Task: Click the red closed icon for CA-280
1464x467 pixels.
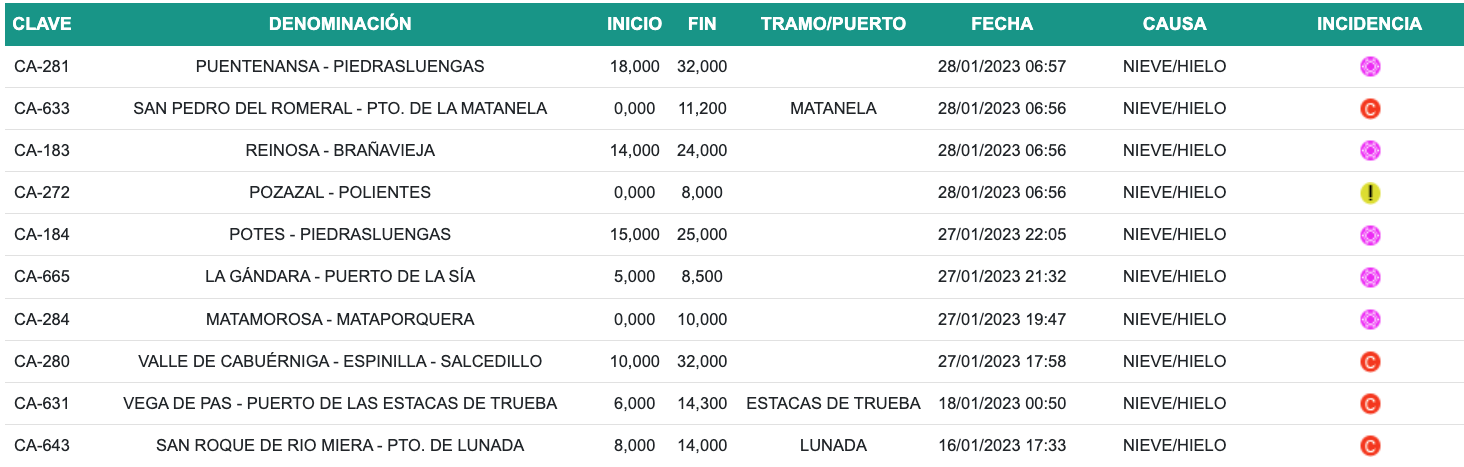Action: coord(1370,361)
